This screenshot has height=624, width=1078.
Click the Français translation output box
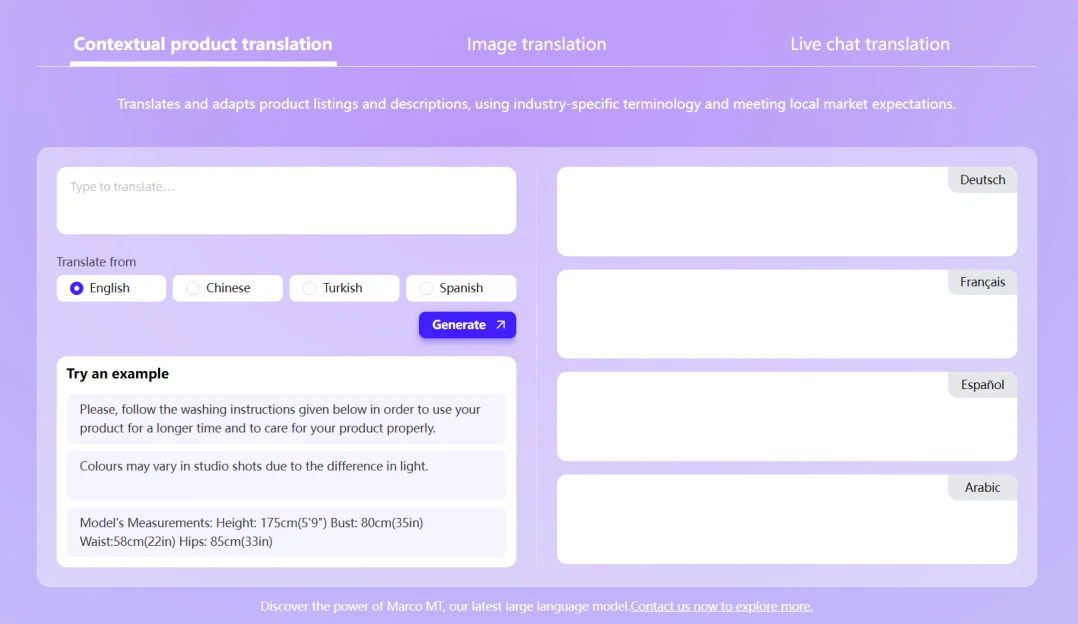tap(786, 314)
